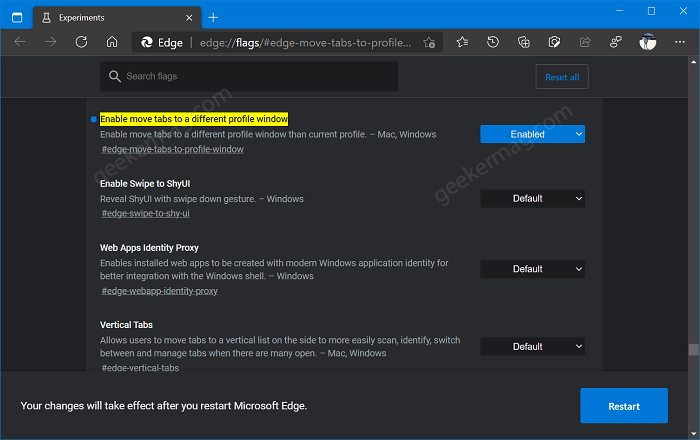Image resolution: width=700 pixels, height=440 pixels.
Task: Focus the Search flags field
Action: 249,76
